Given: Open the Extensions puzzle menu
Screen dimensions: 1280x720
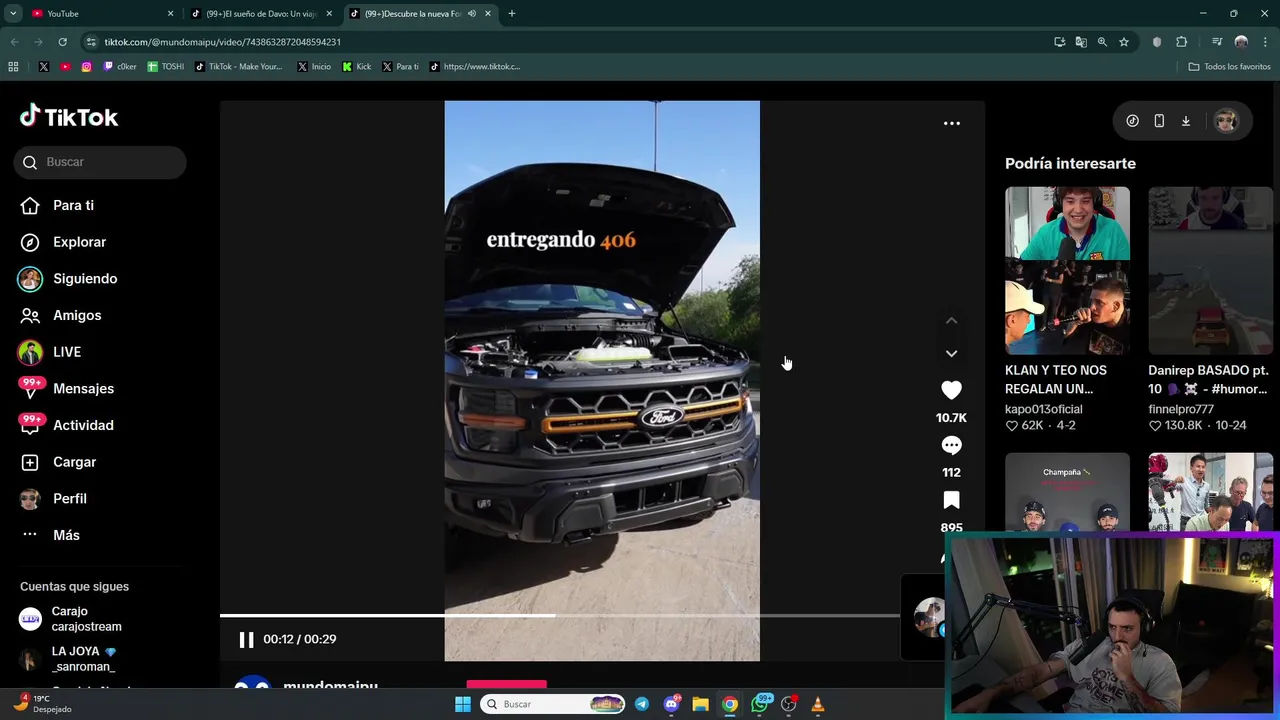Looking at the screenshot, I should point(1182,42).
